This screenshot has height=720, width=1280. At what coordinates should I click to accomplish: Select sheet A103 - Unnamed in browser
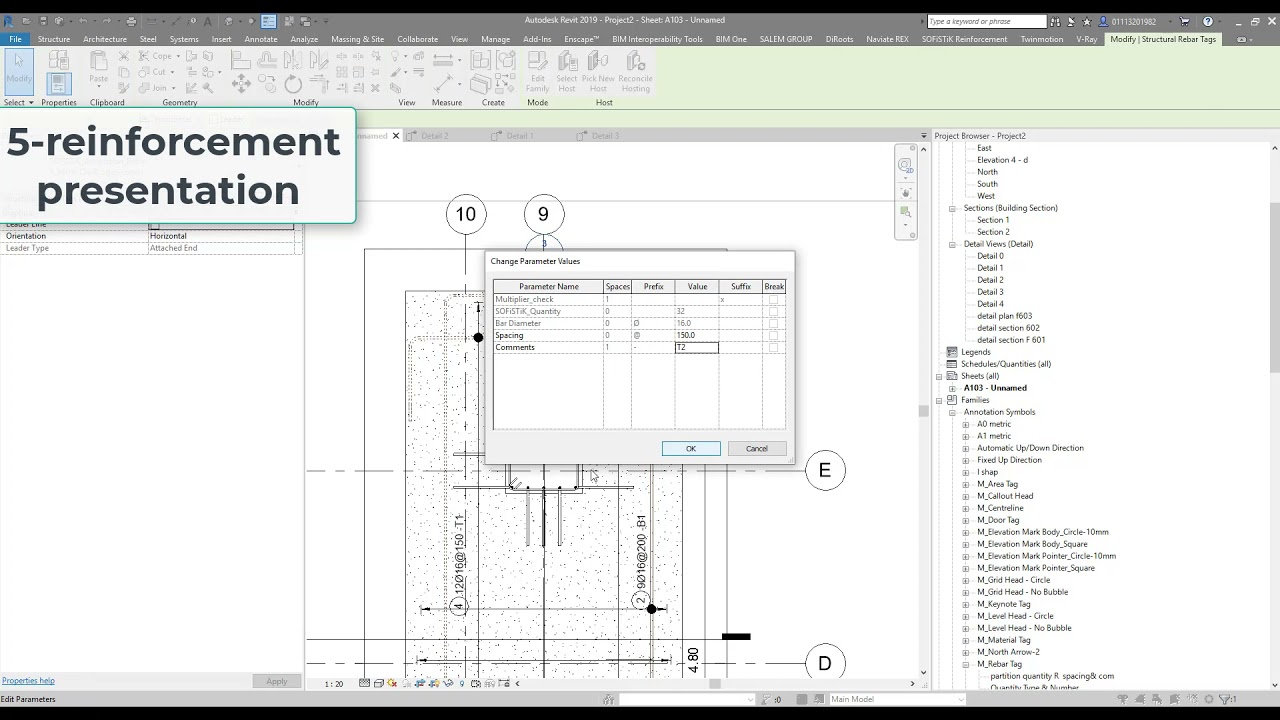[x=995, y=388]
